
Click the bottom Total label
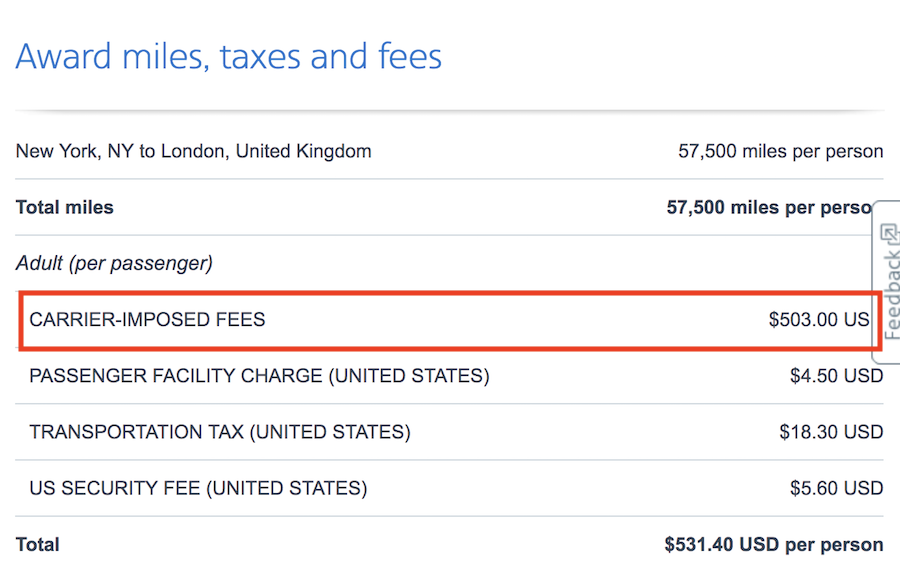pos(38,544)
